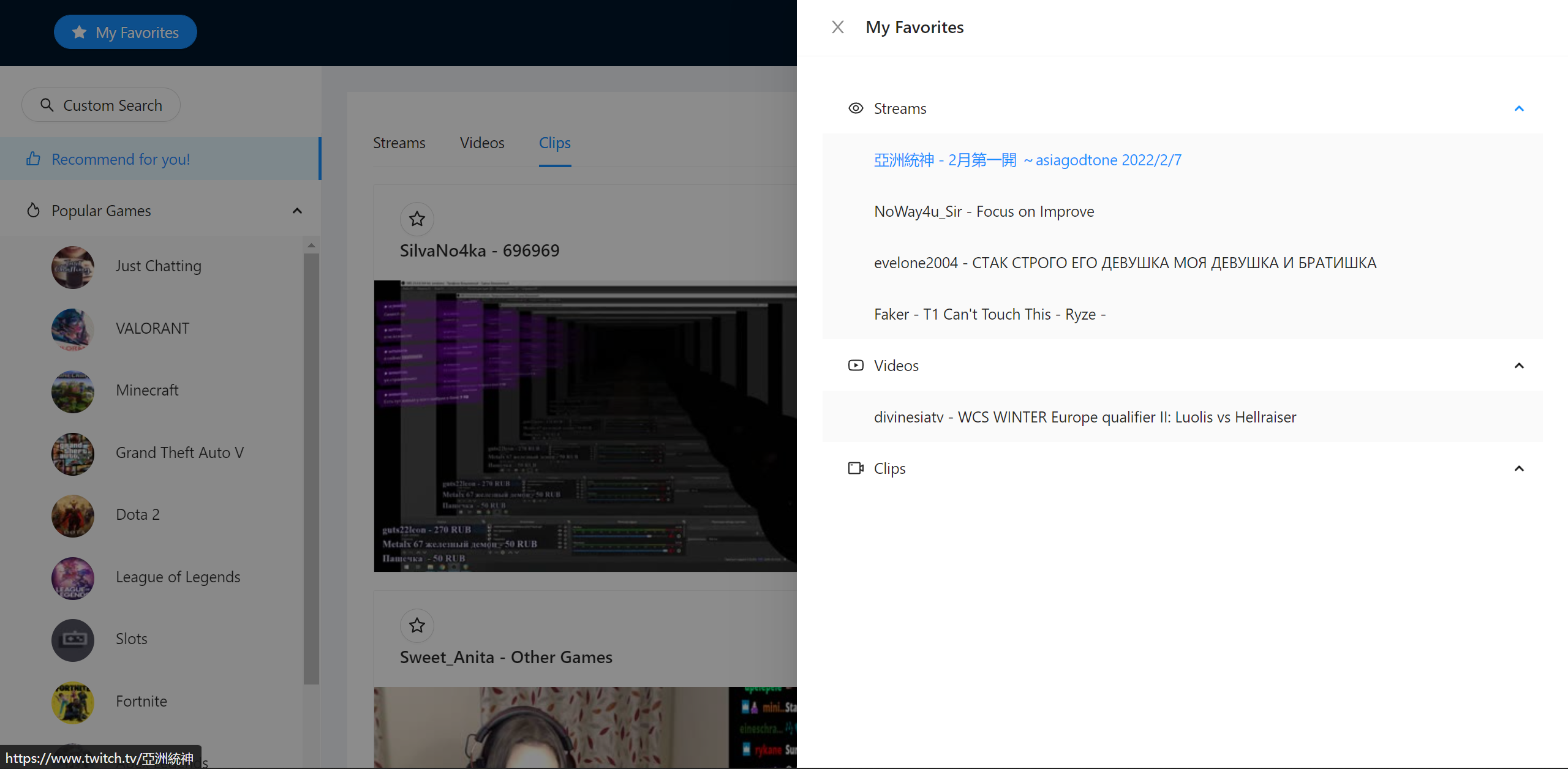Select the VALORANT game thumbnail icon
This screenshot has height=769, width=1568.
click(x=73, y=329)
